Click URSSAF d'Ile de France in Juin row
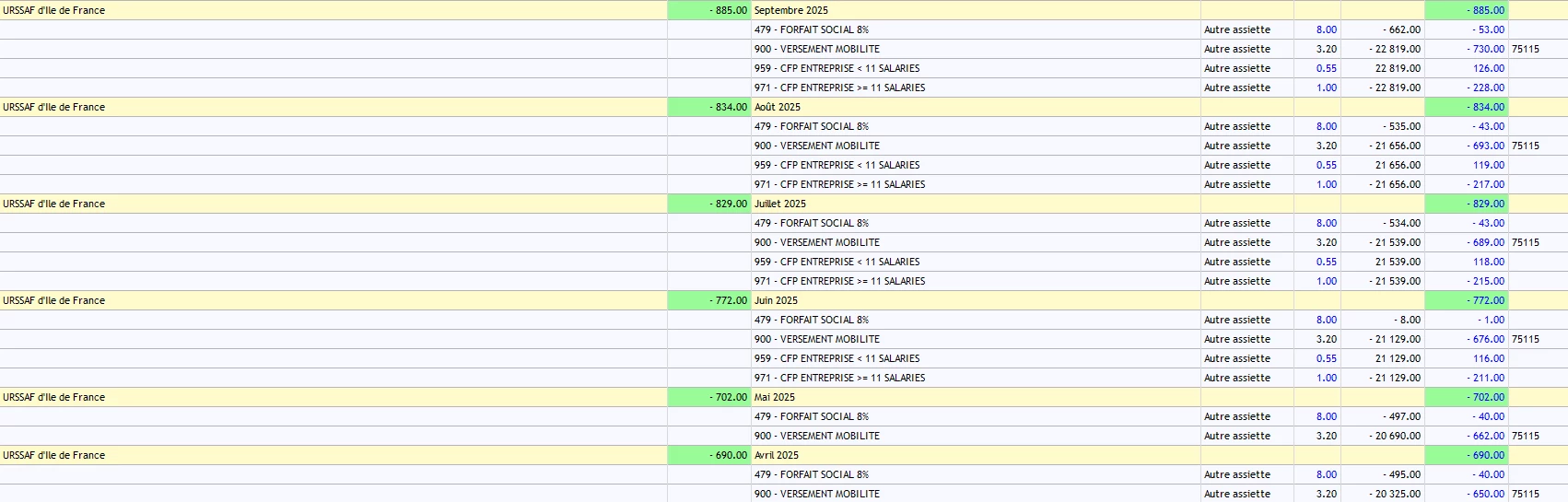The image size is (1568, 502). [333, 300]
